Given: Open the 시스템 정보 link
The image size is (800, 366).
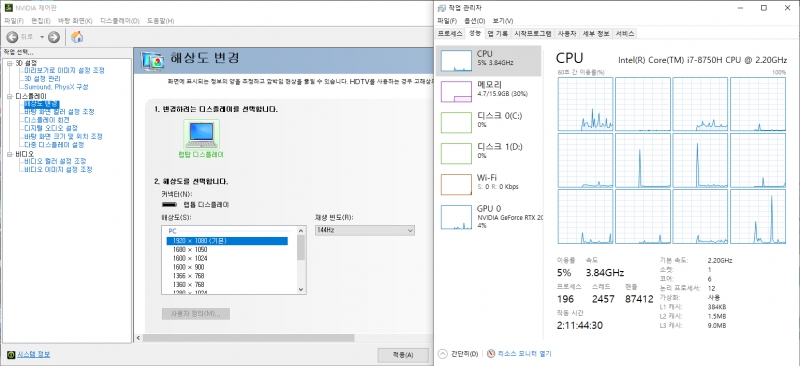Looking at the screenshot, I should coord(34,354).
